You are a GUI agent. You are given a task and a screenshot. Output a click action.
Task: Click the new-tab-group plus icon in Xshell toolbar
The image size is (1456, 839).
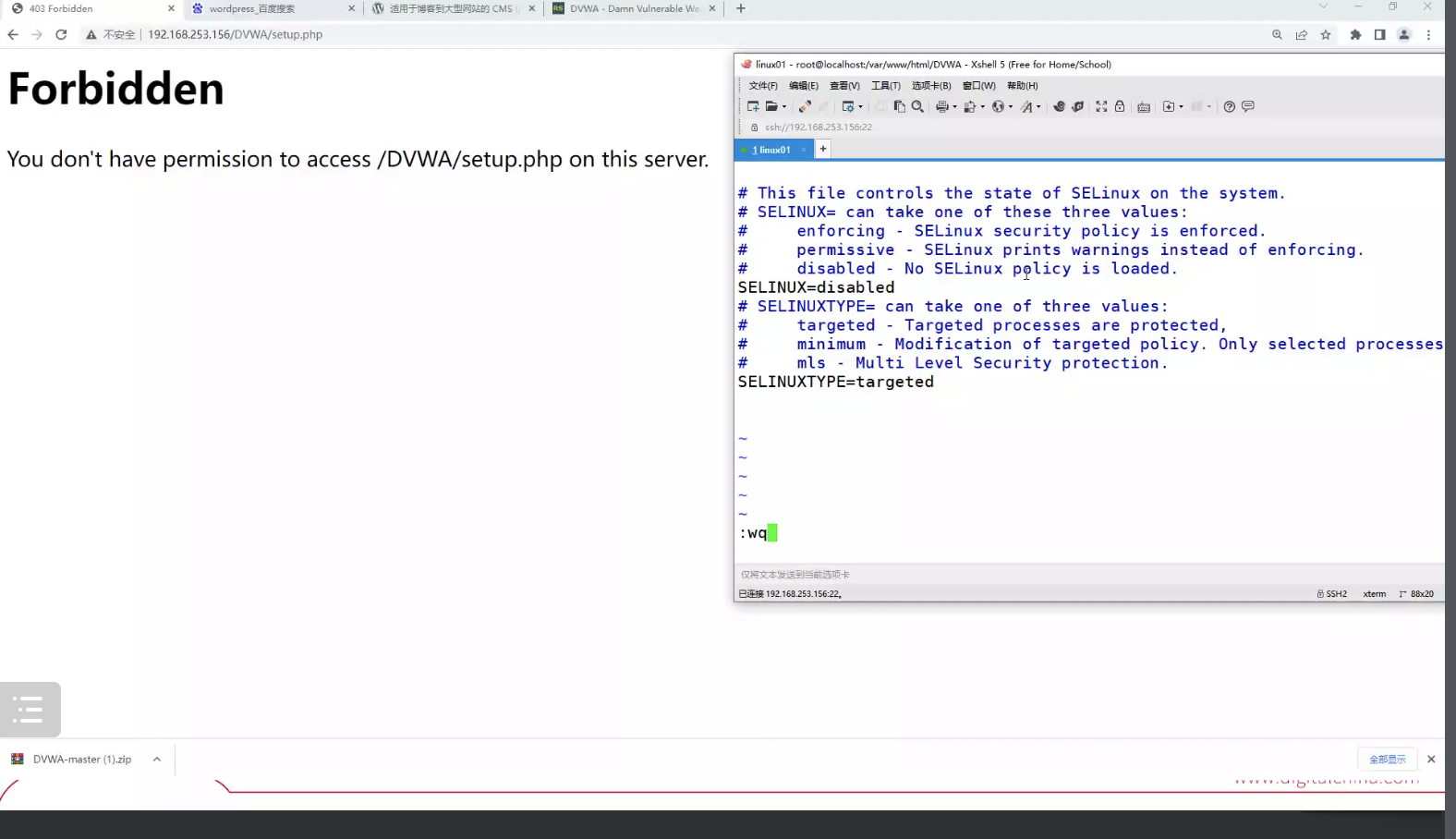(x=1169, y=106)
